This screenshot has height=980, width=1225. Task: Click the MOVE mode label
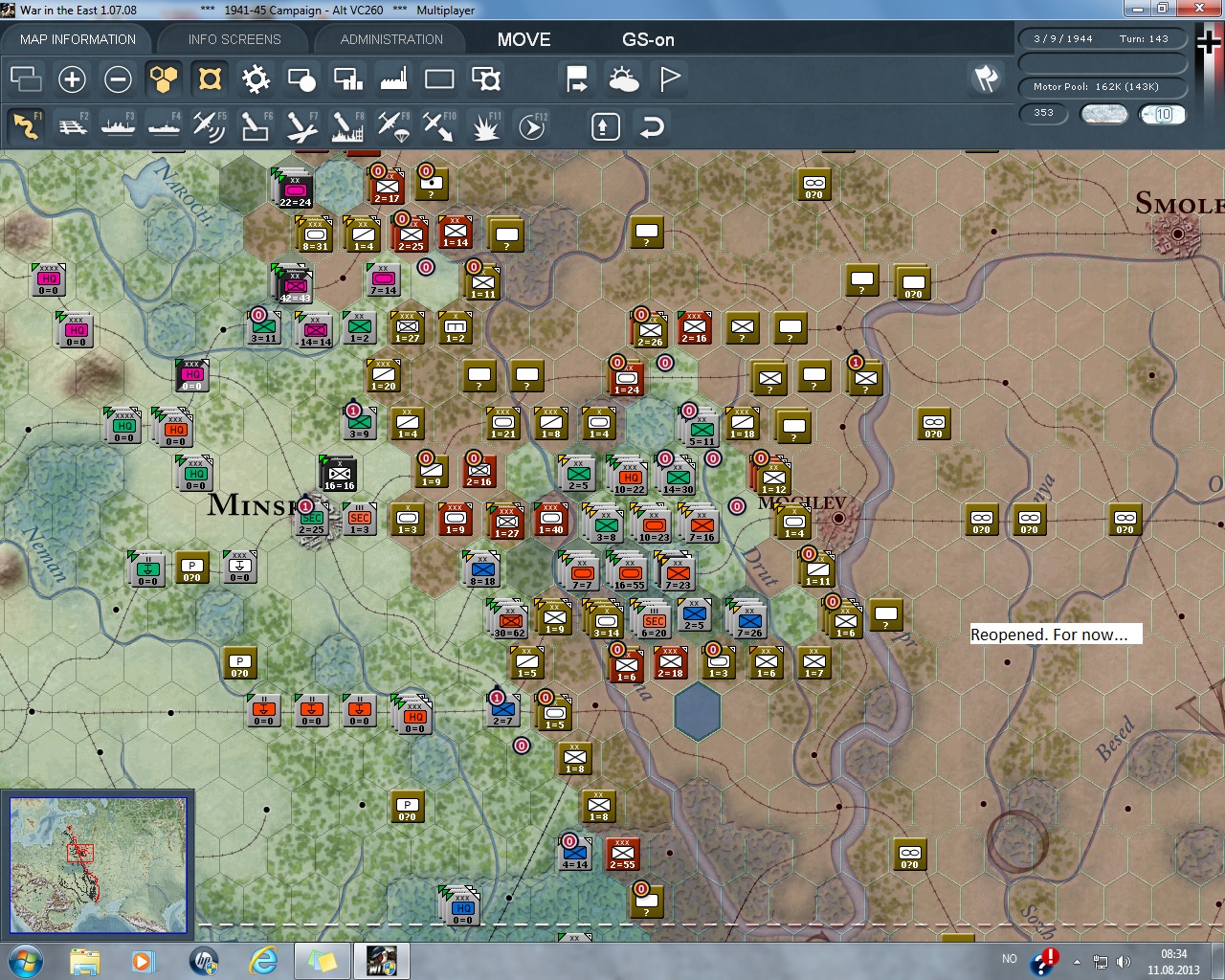tap(523, 39)
